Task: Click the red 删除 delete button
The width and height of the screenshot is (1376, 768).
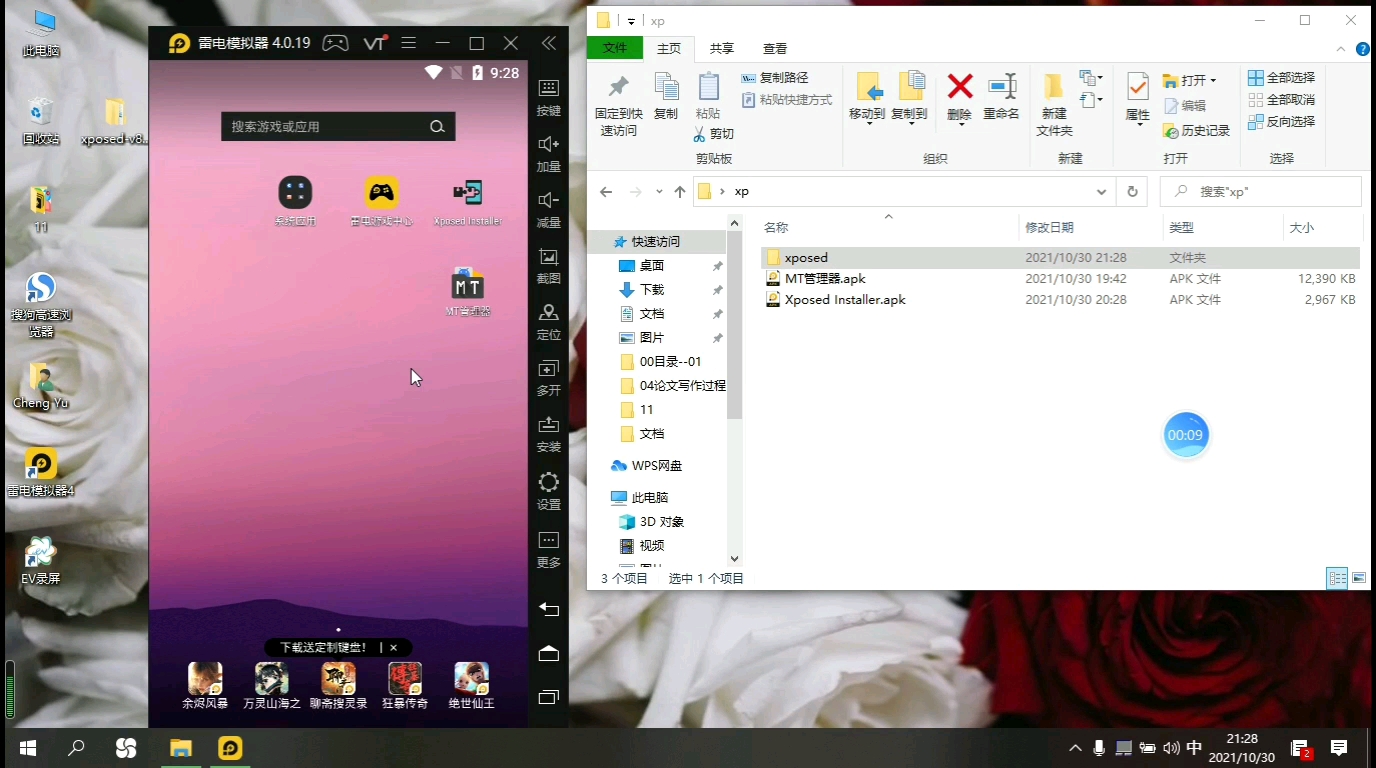Action: pos(959,97)
